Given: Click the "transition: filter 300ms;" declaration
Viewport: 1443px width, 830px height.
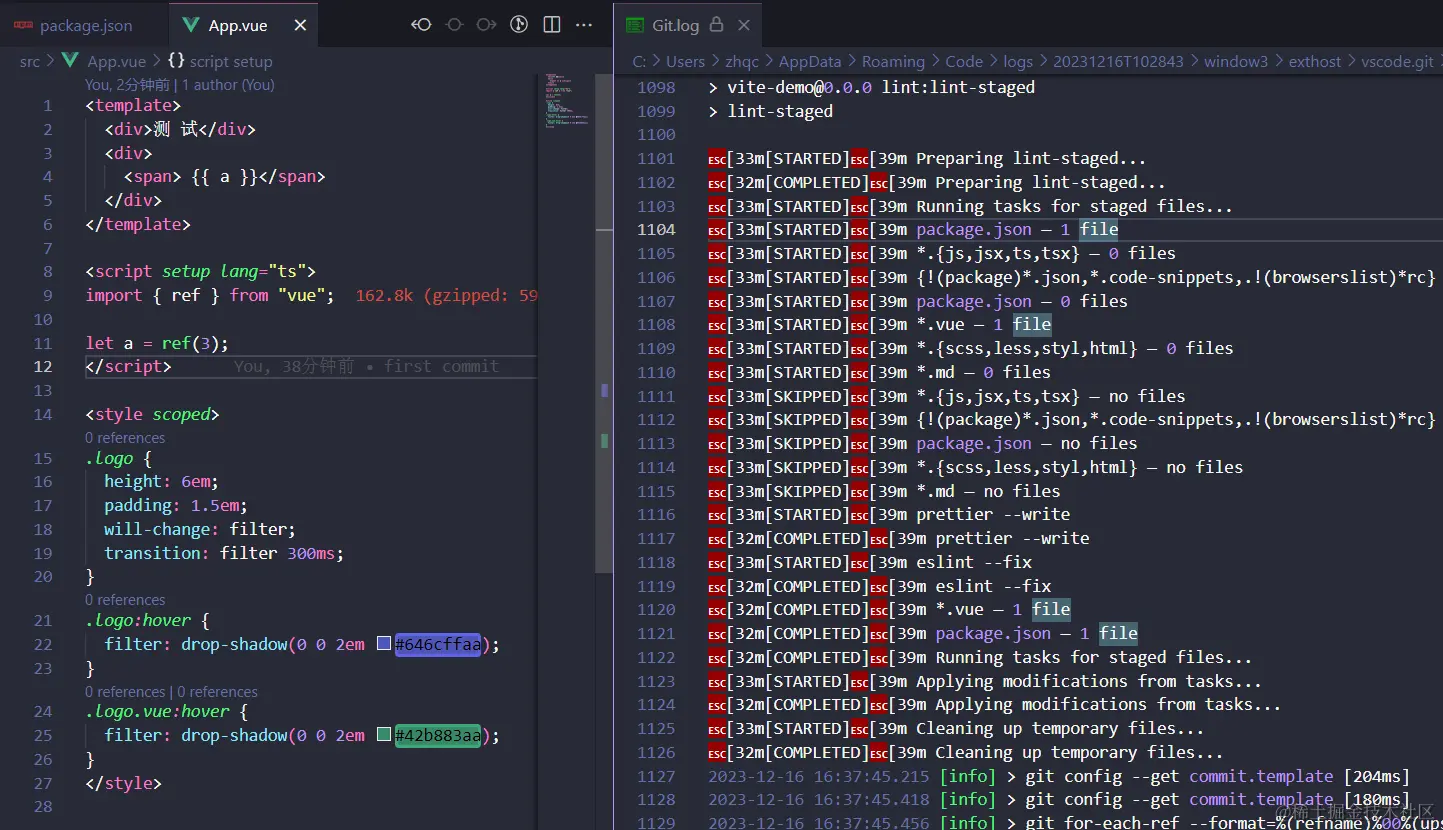Looking at the screenshot, I should pos(224,553).
